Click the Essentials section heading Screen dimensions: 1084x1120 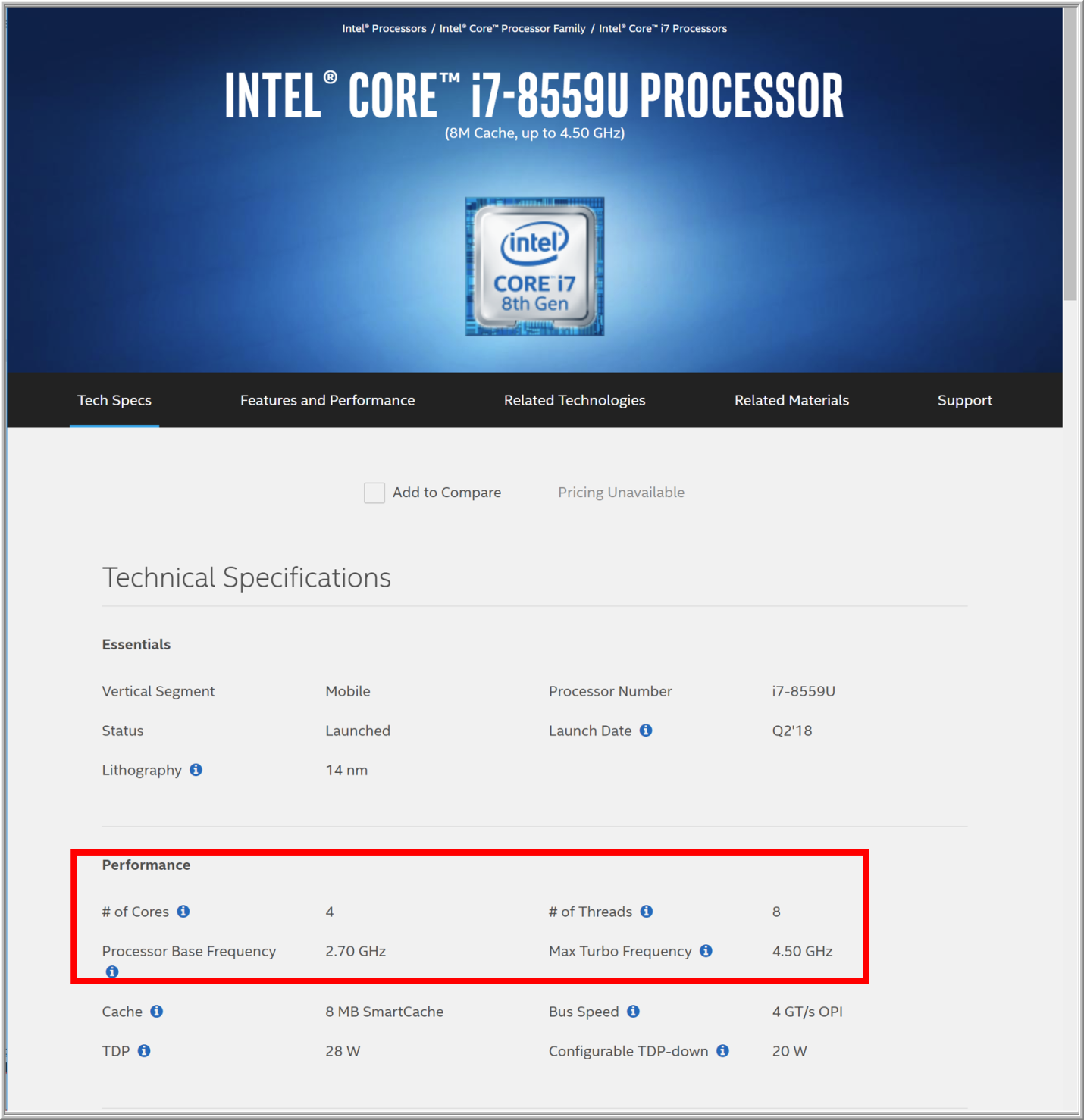(x=136, y=644)
